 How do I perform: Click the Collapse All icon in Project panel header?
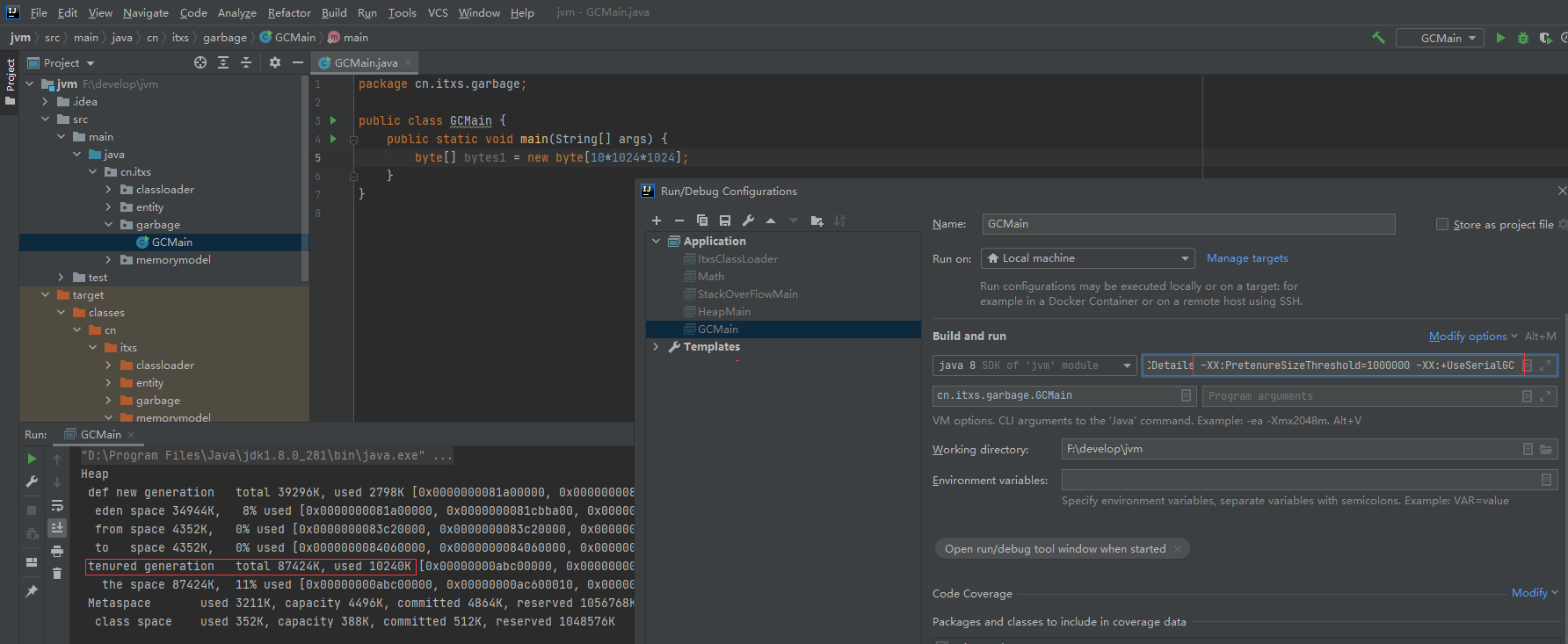(246, 62)
